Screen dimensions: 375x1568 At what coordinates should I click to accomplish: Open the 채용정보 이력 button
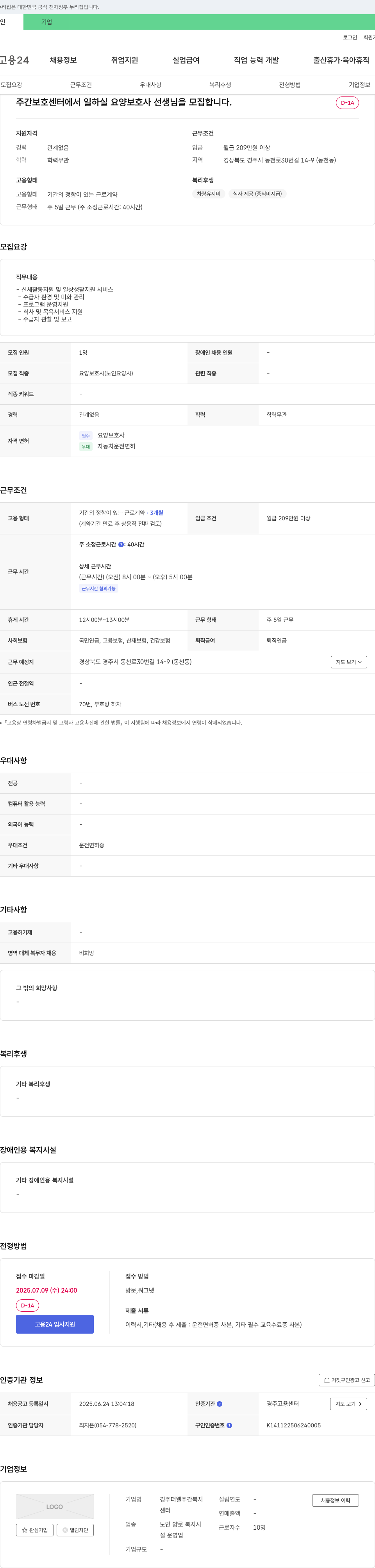pos(336,1500)
